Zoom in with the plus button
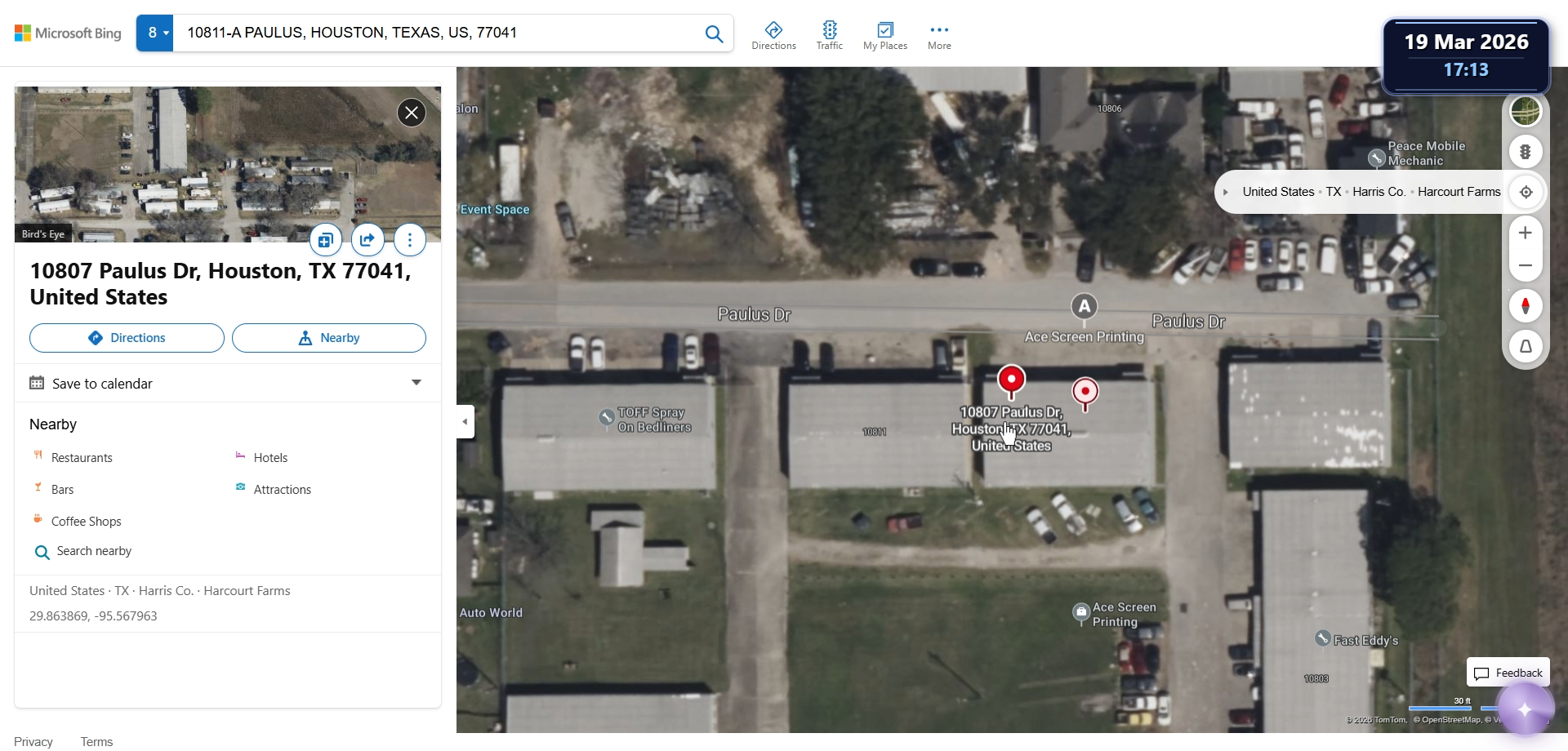The height and width of the screenshot is (751, 1568). 1526,233
